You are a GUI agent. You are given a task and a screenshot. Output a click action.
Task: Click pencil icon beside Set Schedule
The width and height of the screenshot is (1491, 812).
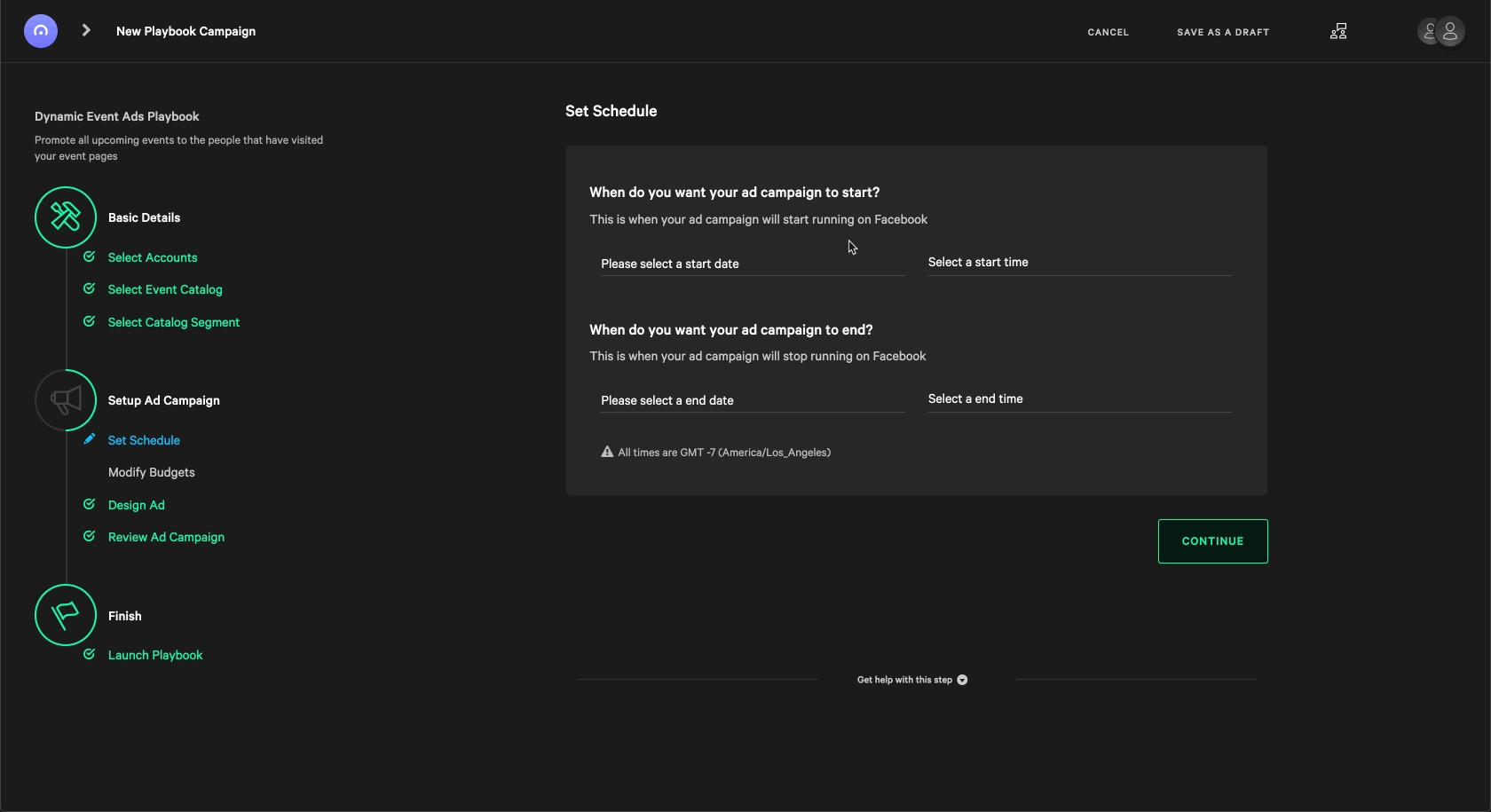[89, 438]
